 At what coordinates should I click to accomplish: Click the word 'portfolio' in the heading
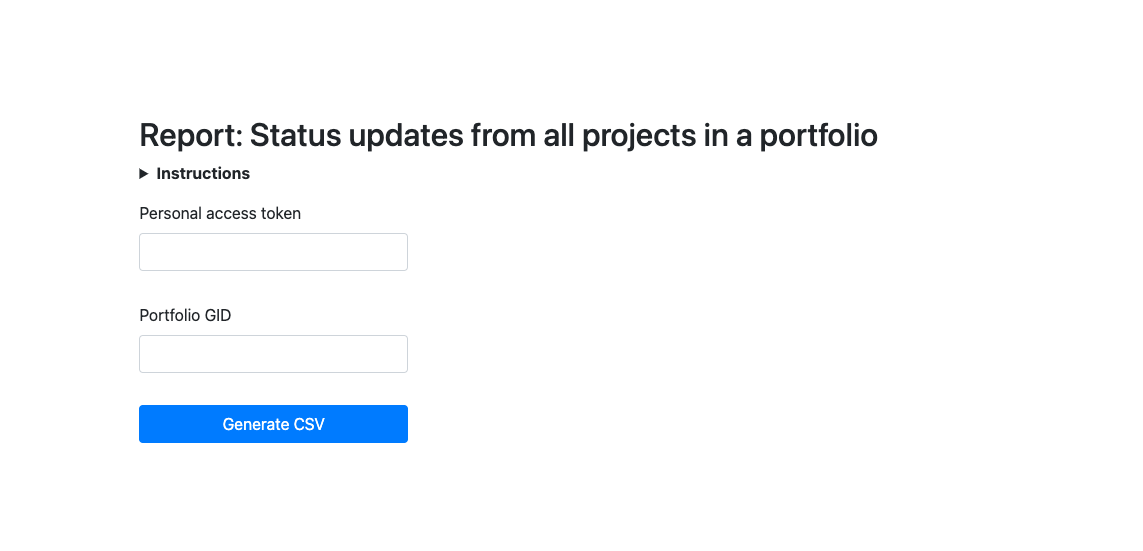(x=818, y=136)
